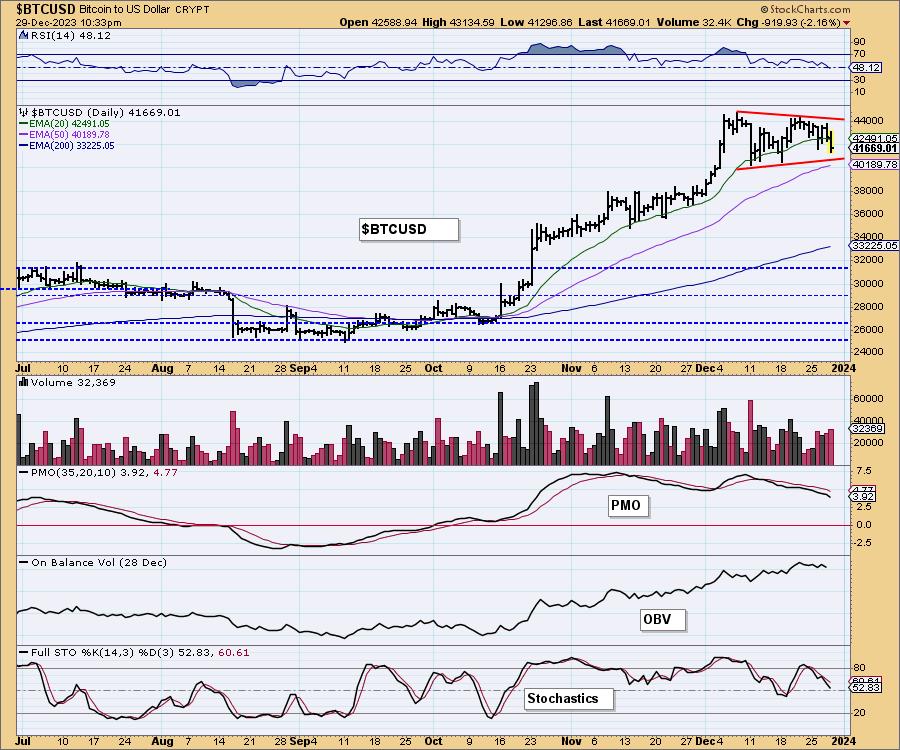The width and height of the screenshot is (900, 750).
Task: Click the Chg -919.93 (-2.16%) value
Action: [x=789, y=22]
